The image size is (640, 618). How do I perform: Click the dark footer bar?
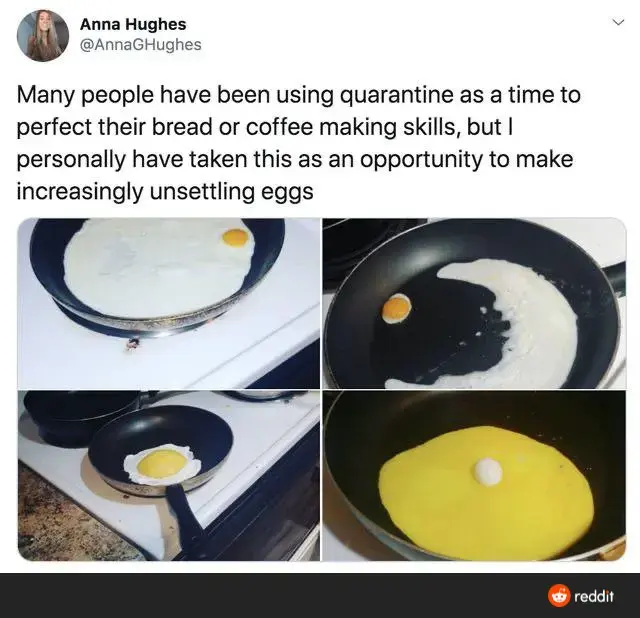pos(320,596)
